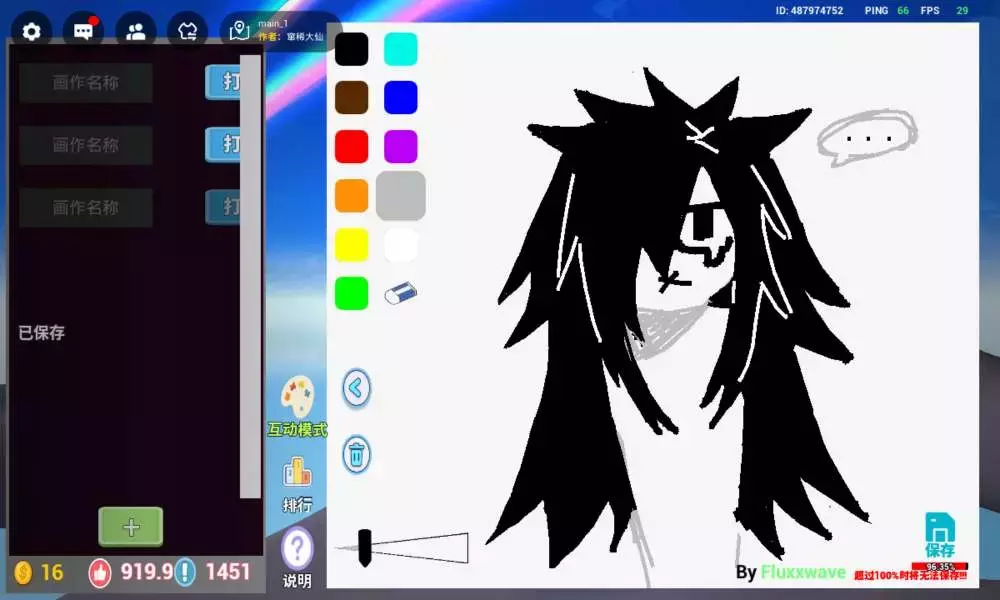Pick the red color swatch
Image resolution: width=1000 pixels, height=600 pixels.
tap(351, 147)
